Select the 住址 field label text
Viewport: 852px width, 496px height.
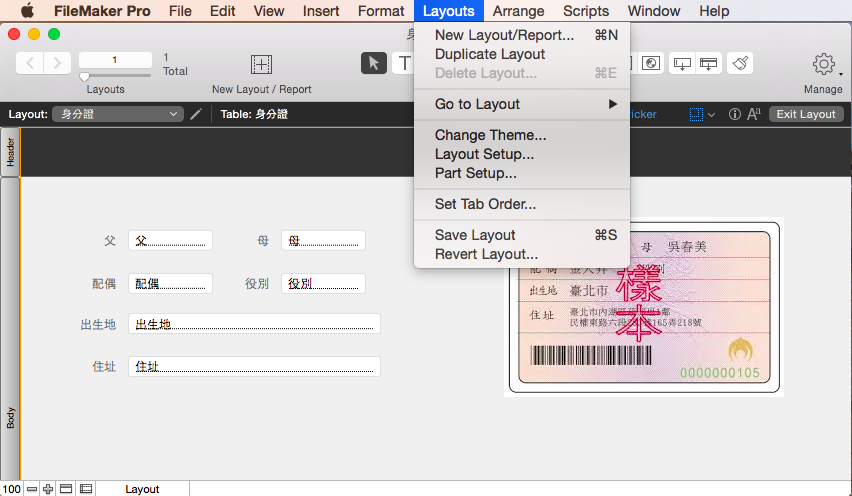(x=104, y=367)
